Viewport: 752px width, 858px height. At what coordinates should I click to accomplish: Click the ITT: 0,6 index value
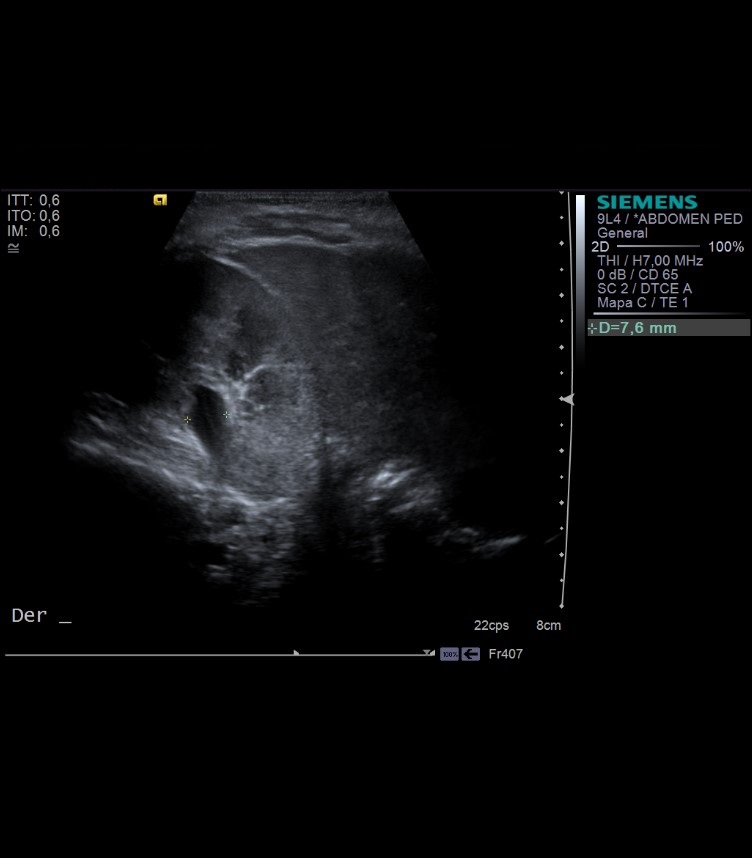[x=33, y=200]
